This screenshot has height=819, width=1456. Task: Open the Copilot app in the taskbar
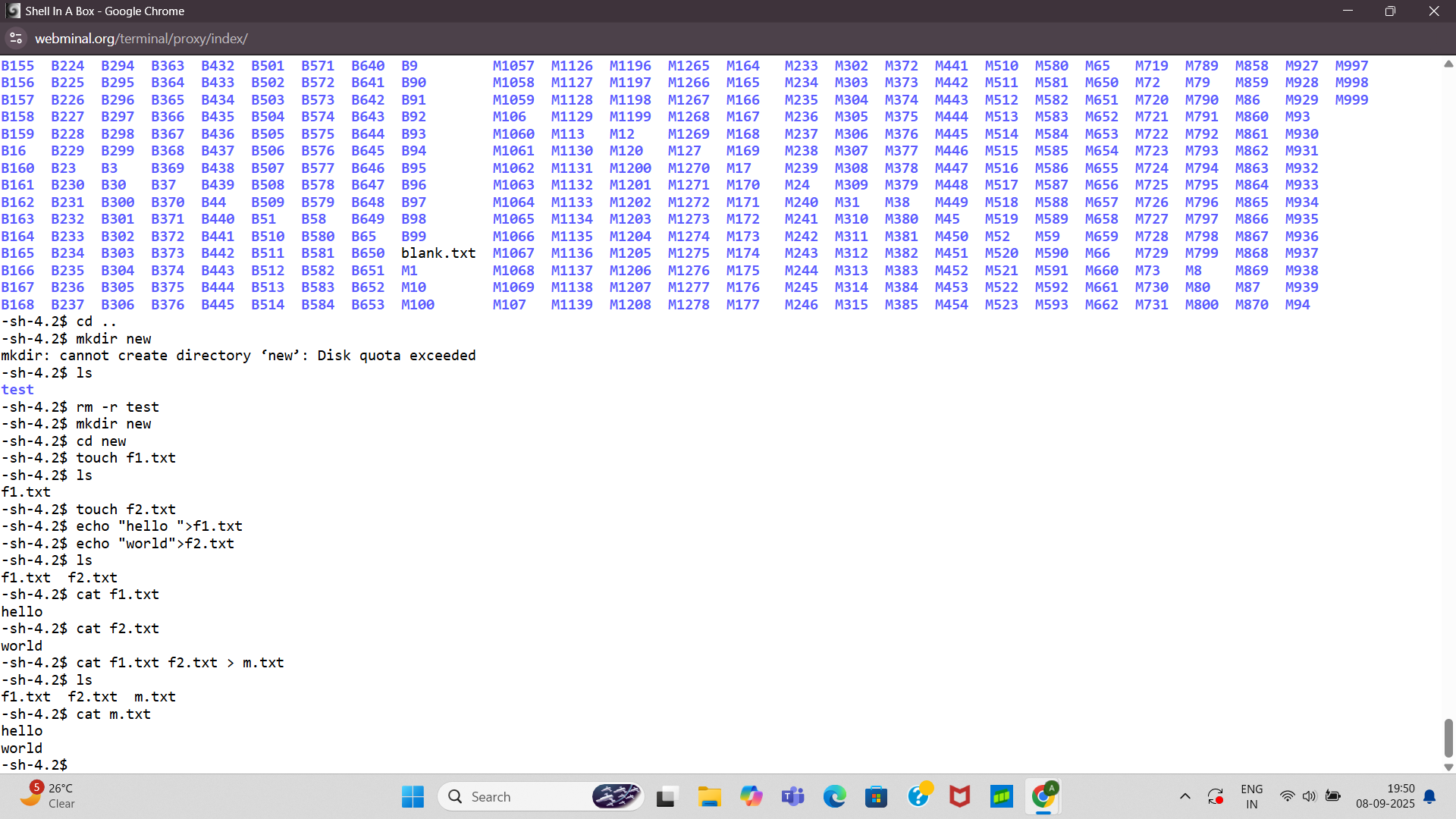click(x=751, y=796)
